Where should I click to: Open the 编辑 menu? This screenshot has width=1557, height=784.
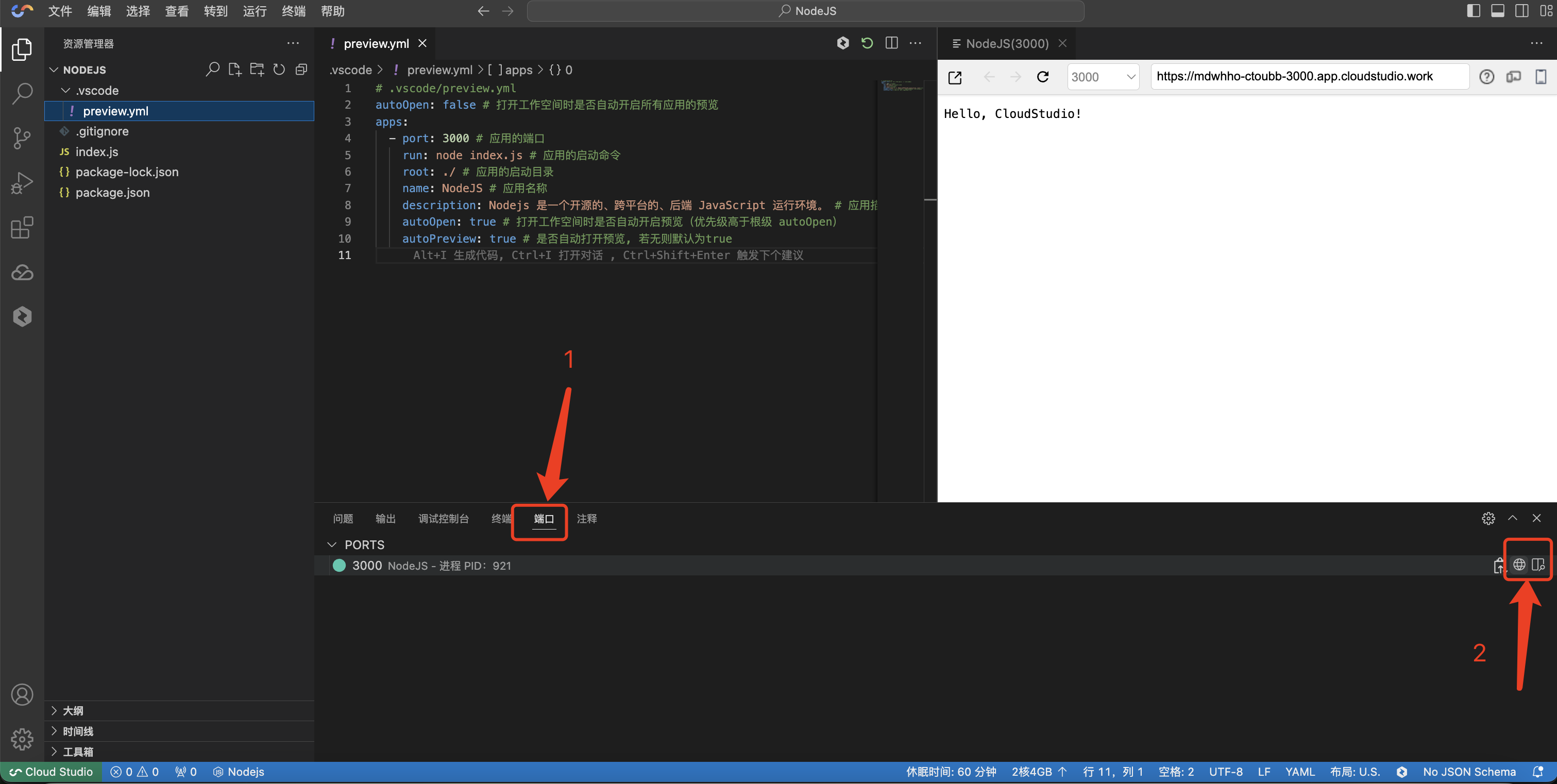point(99,11)
